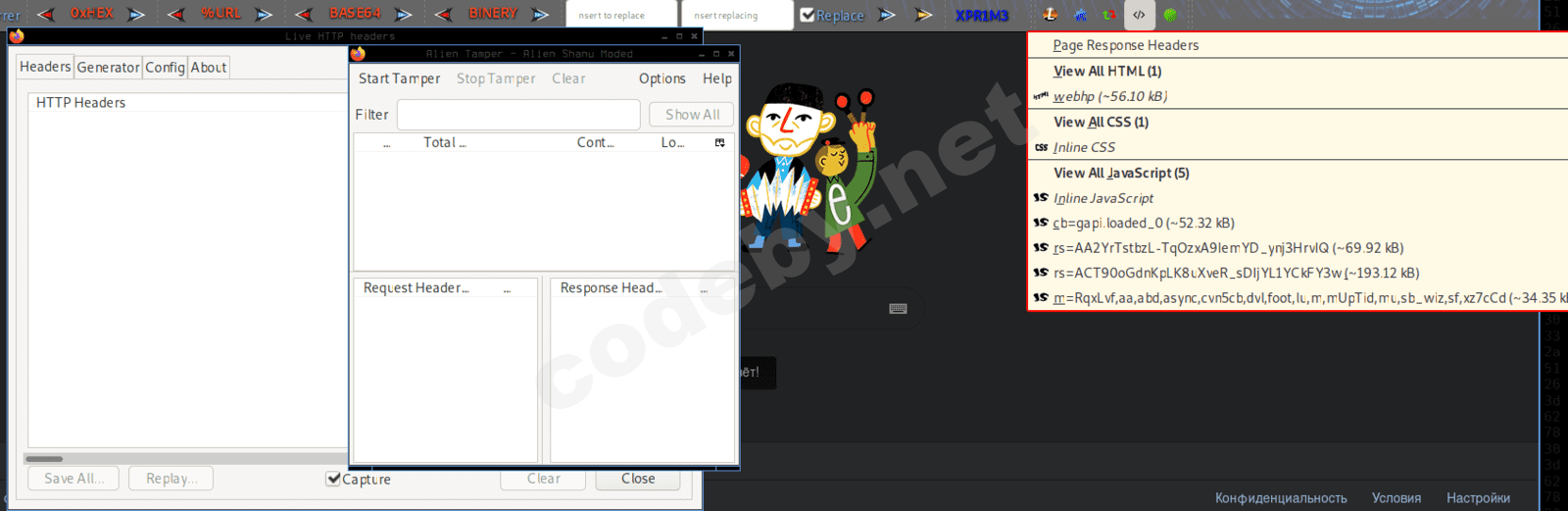Viewport: 1568px width, 511px height.
Task: Click the horizontal scrollbar thumb in Live HTTP headers
Action: click(x=44, y=458)
